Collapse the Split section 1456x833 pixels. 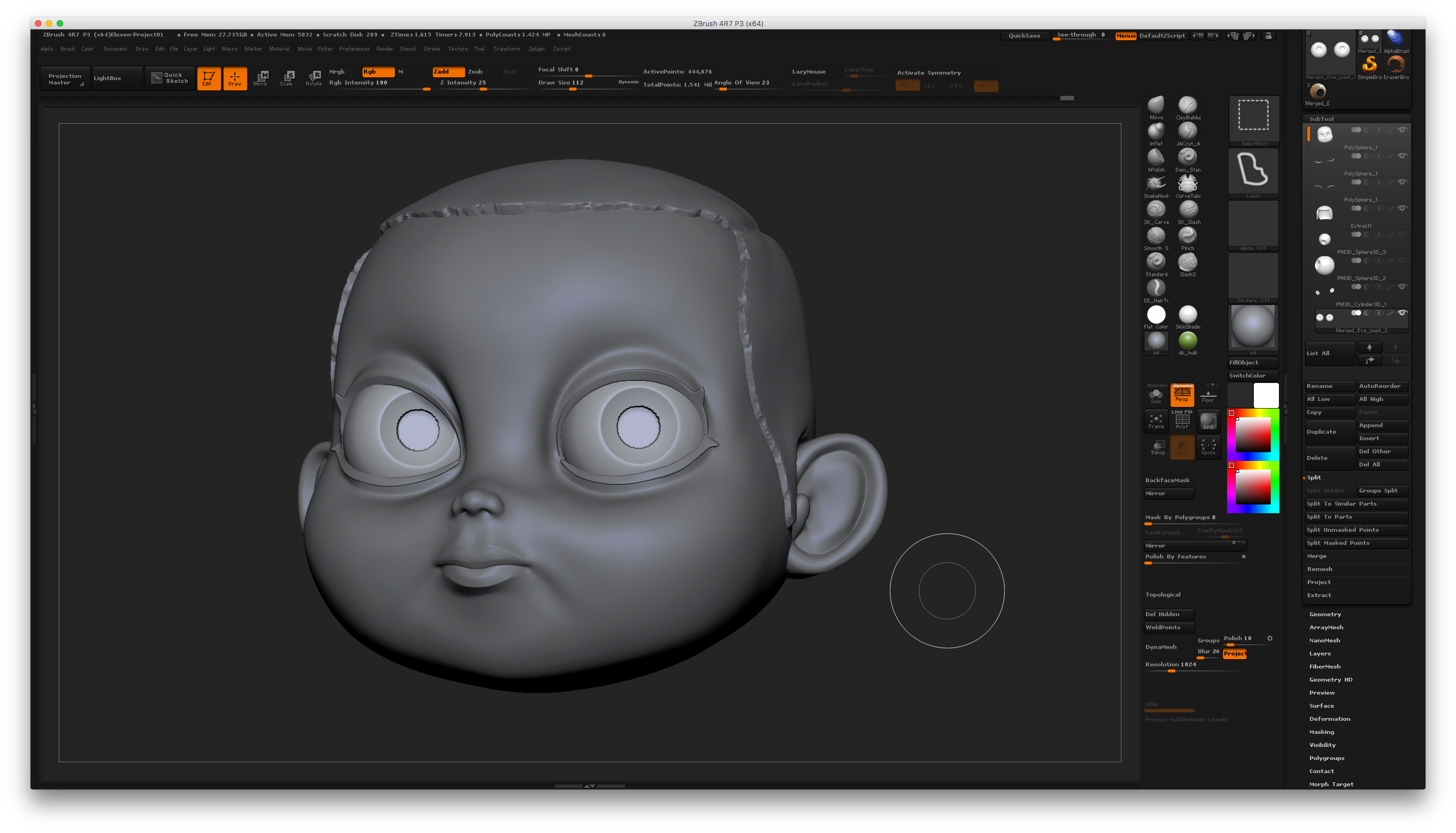coord(1314,477)
